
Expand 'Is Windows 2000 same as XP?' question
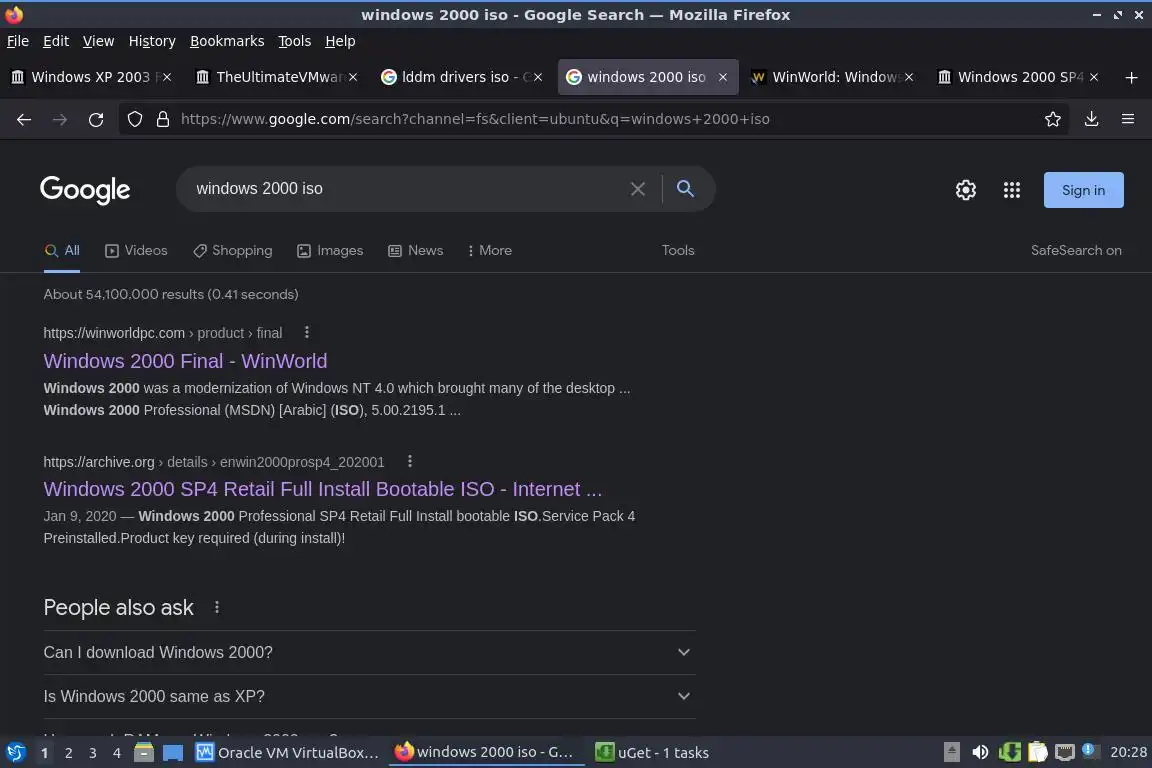pos(370,697)
